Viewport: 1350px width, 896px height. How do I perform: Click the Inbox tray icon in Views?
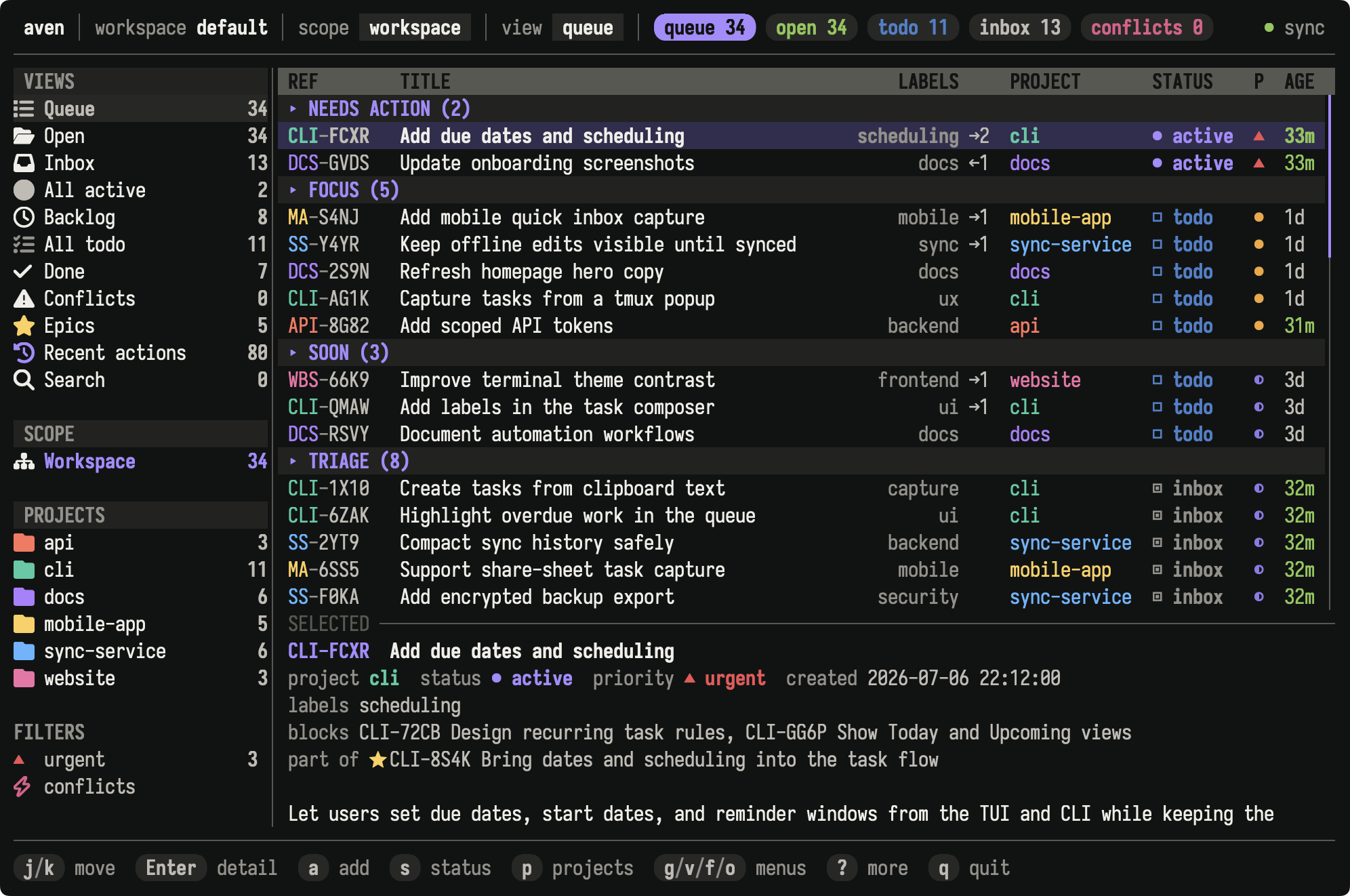point(24,163)
